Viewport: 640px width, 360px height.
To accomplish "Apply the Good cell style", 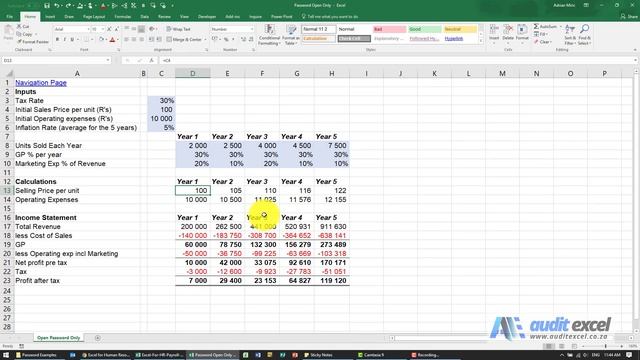I will 424,29.
